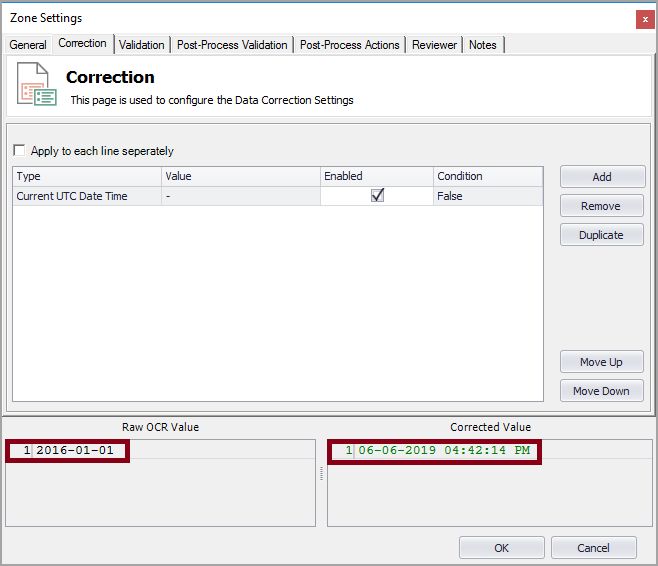Click the Duplicate button

(602, 235)
